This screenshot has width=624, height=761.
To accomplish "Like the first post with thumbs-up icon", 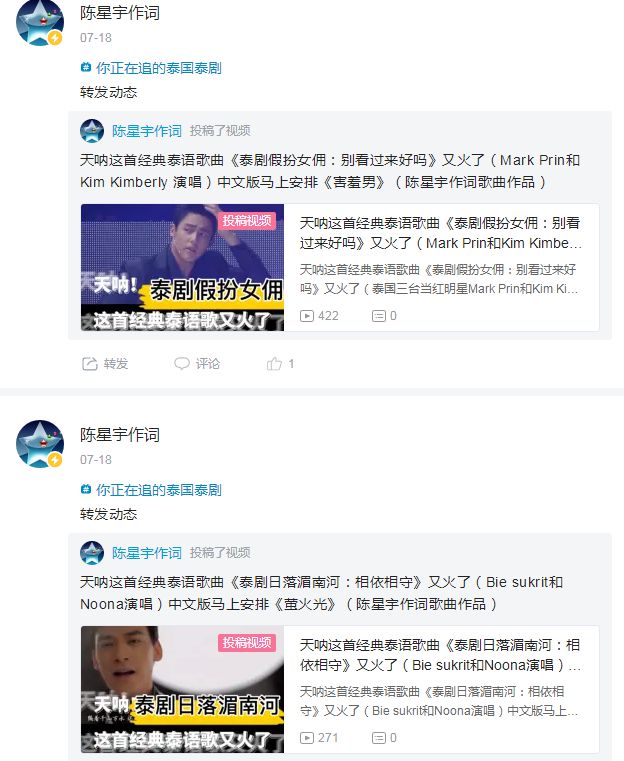I will tap(274, 364).
